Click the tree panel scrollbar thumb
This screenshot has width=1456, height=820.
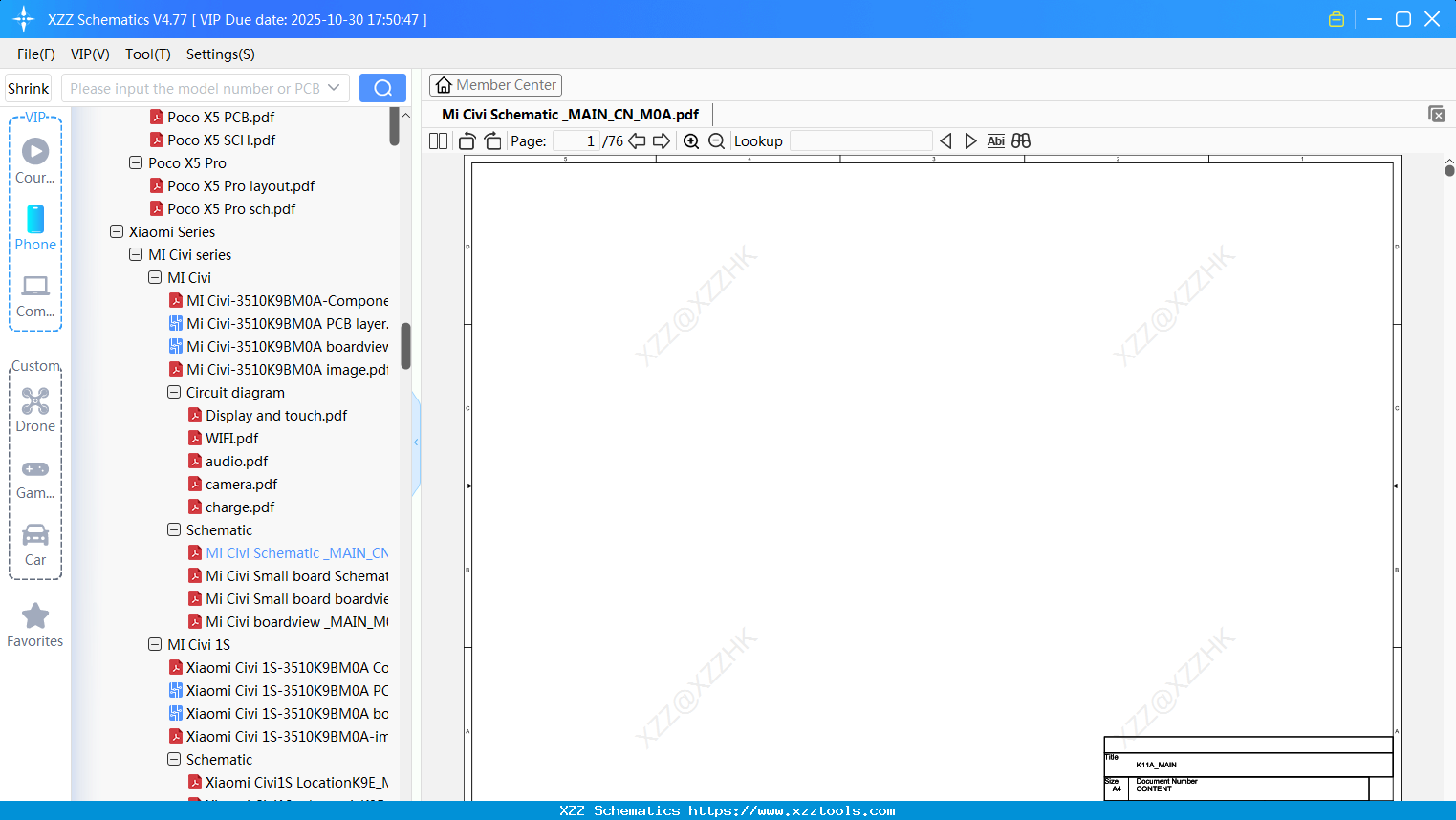[405, 345]
